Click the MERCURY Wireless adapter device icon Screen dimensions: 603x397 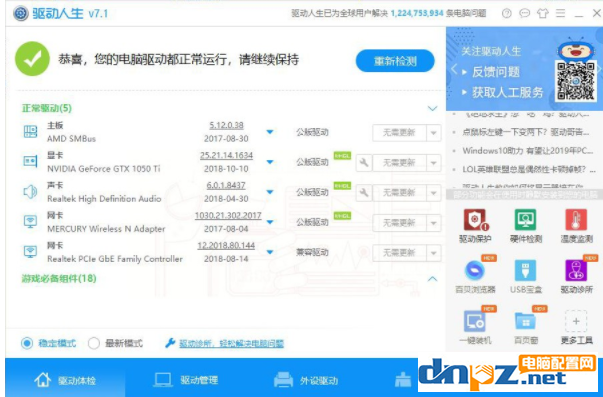pos(30,222)
